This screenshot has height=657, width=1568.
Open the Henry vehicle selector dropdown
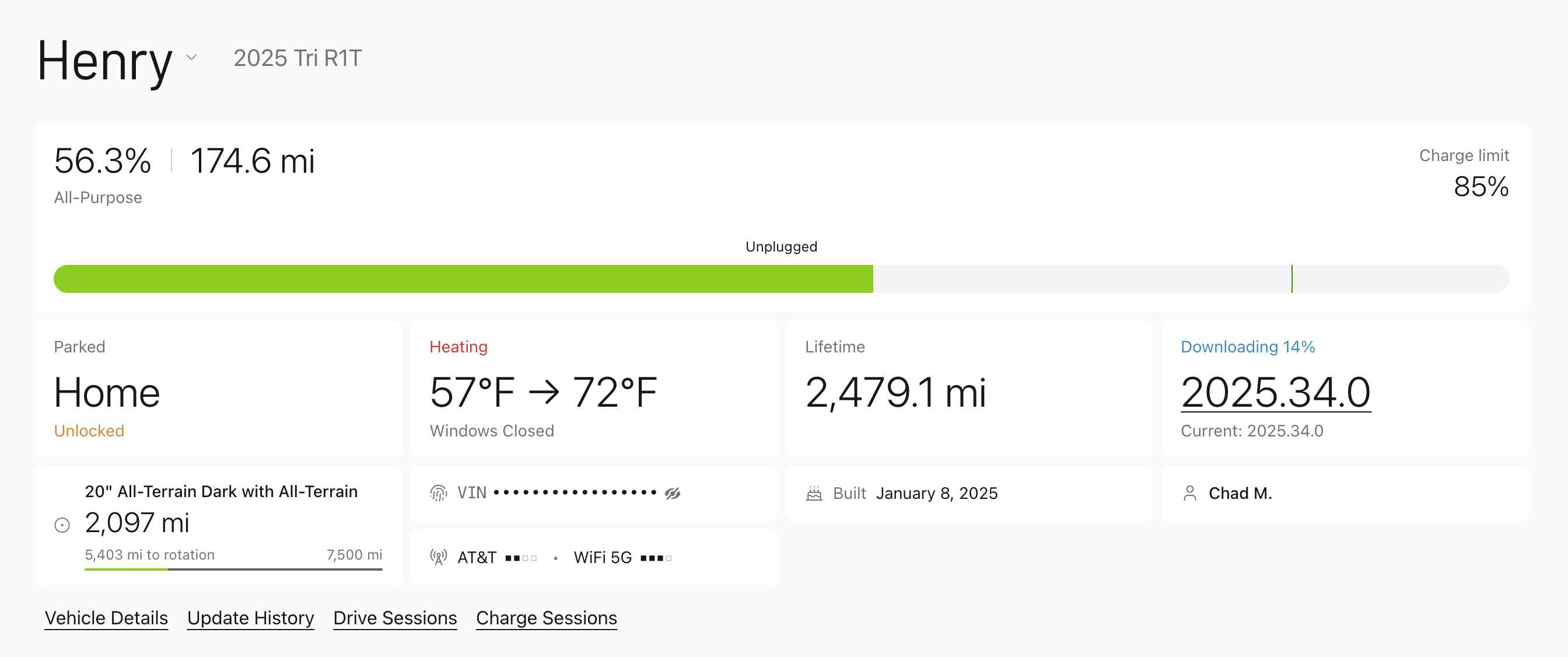[191, 57]
